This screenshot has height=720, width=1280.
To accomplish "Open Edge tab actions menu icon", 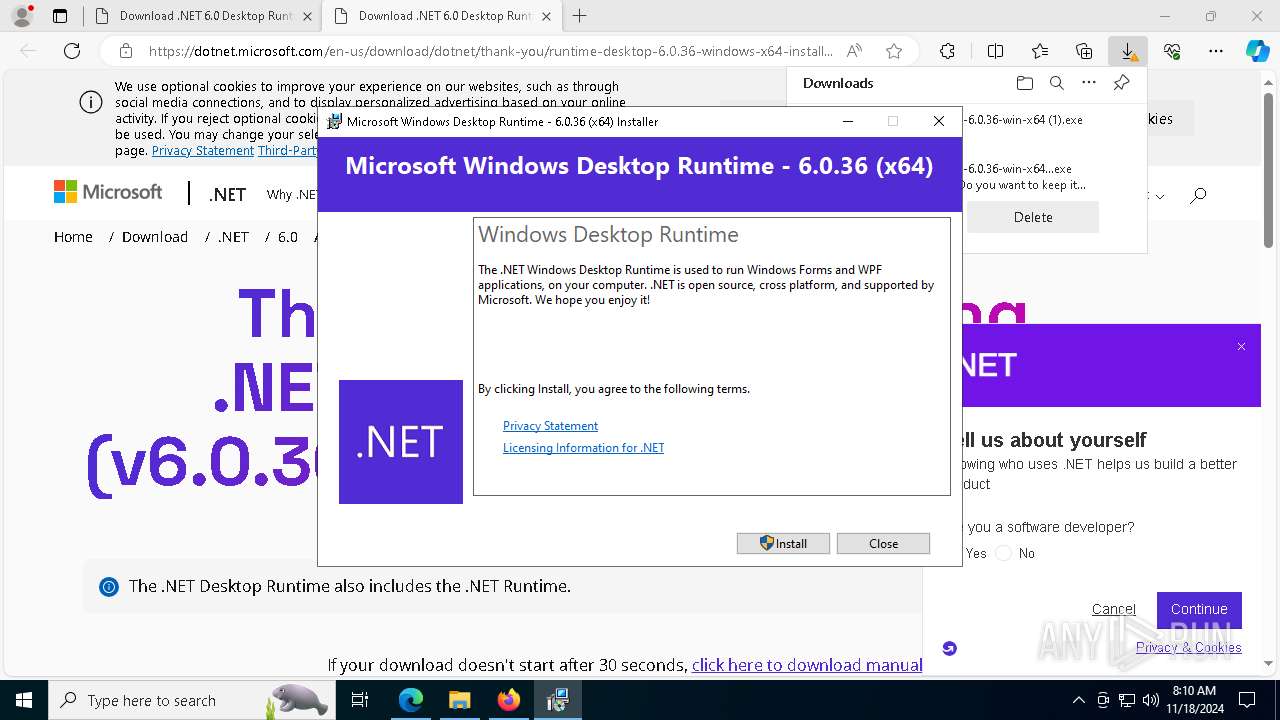I will pos(60,16).
